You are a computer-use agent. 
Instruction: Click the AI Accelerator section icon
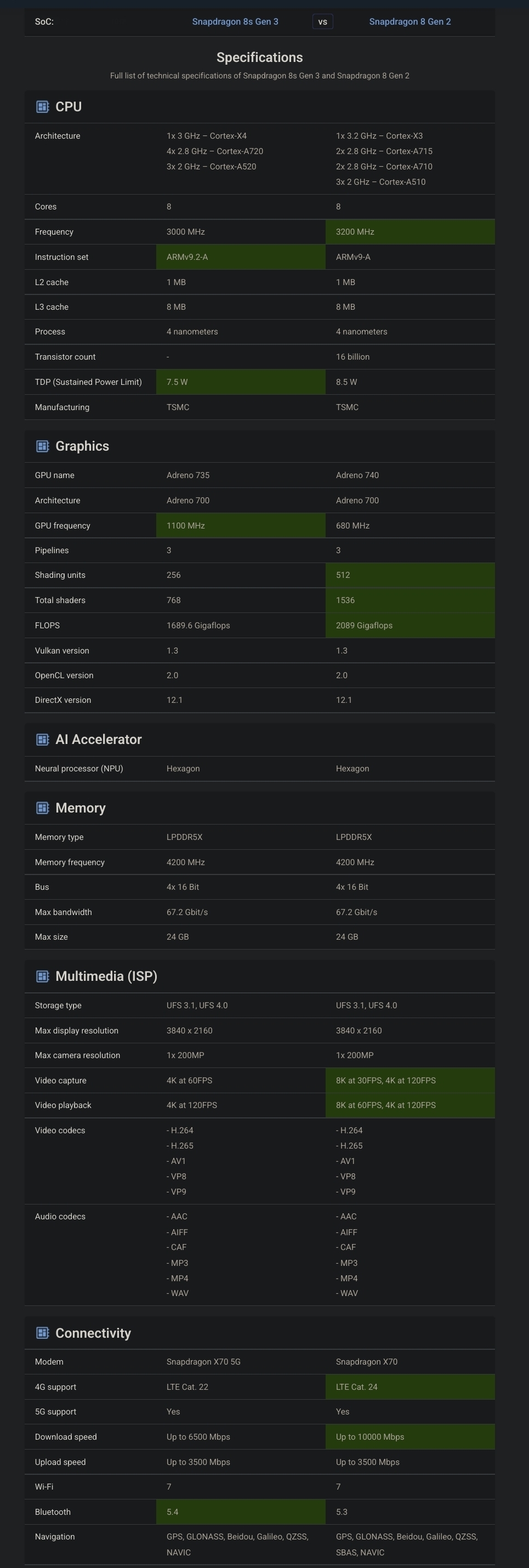click(43, 740)
